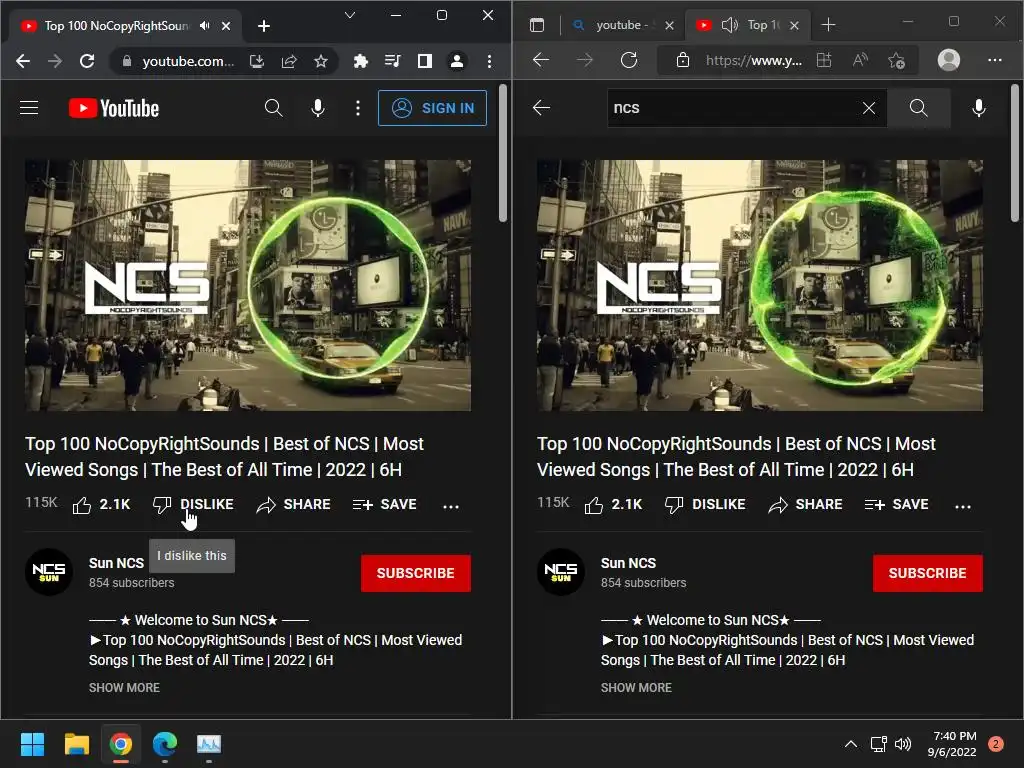Share this page icon in Chrome address bar
This screenshot has height=768, width=1024.
click(x=289, y=61)
